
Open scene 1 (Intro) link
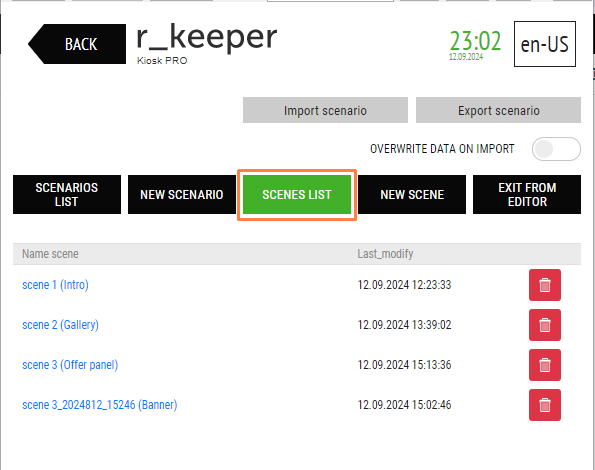[x=55, y=285]
